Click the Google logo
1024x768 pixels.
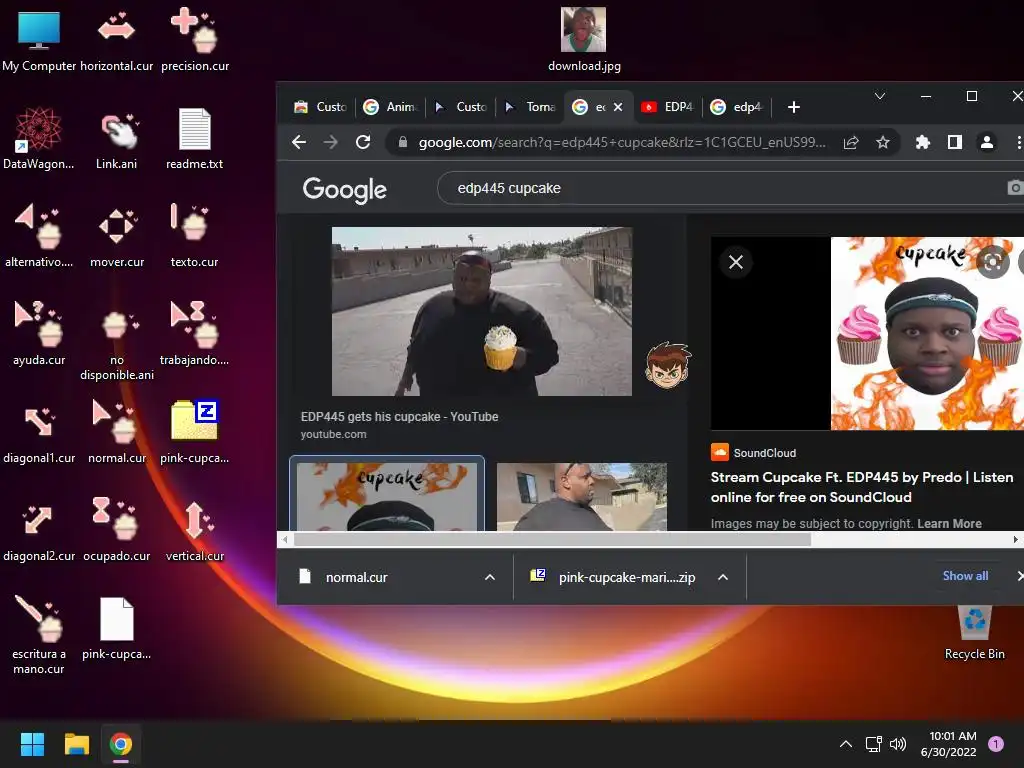click(345, 189)
